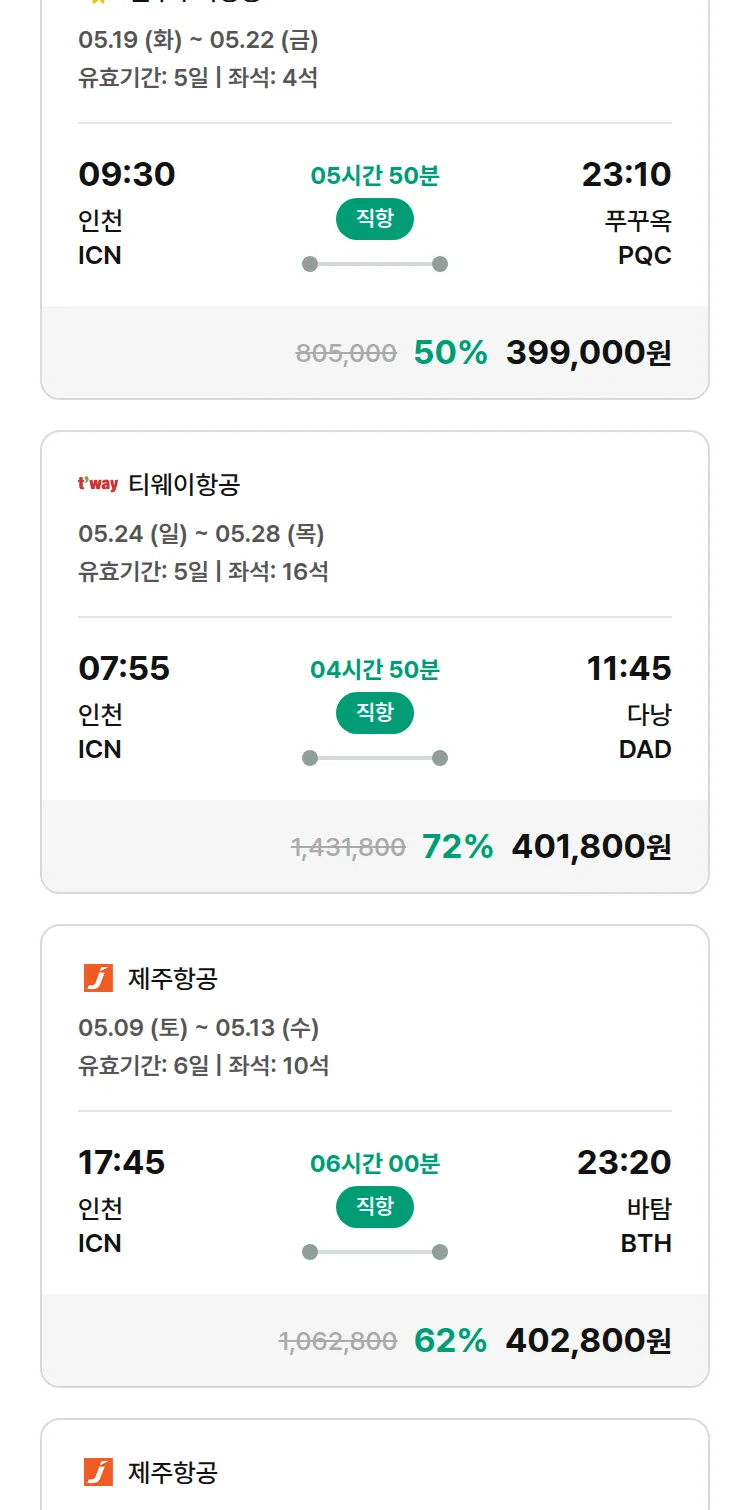
Task: Click the 72% discount label
Action: (x=458, y=847)
